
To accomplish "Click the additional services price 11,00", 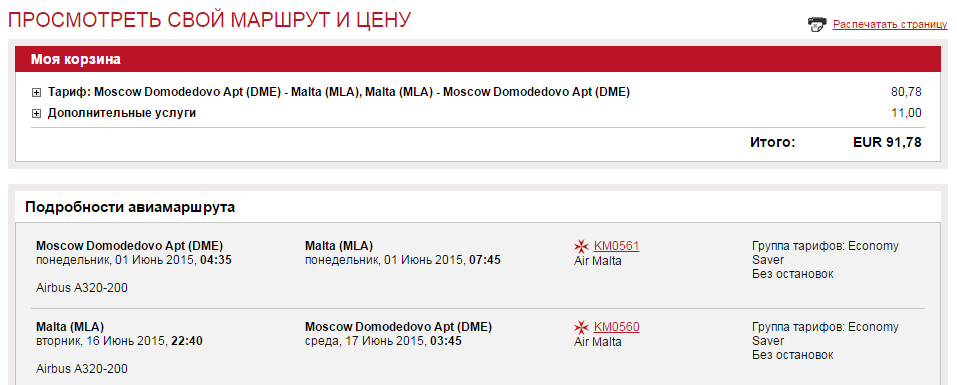I will pos(906,113).
